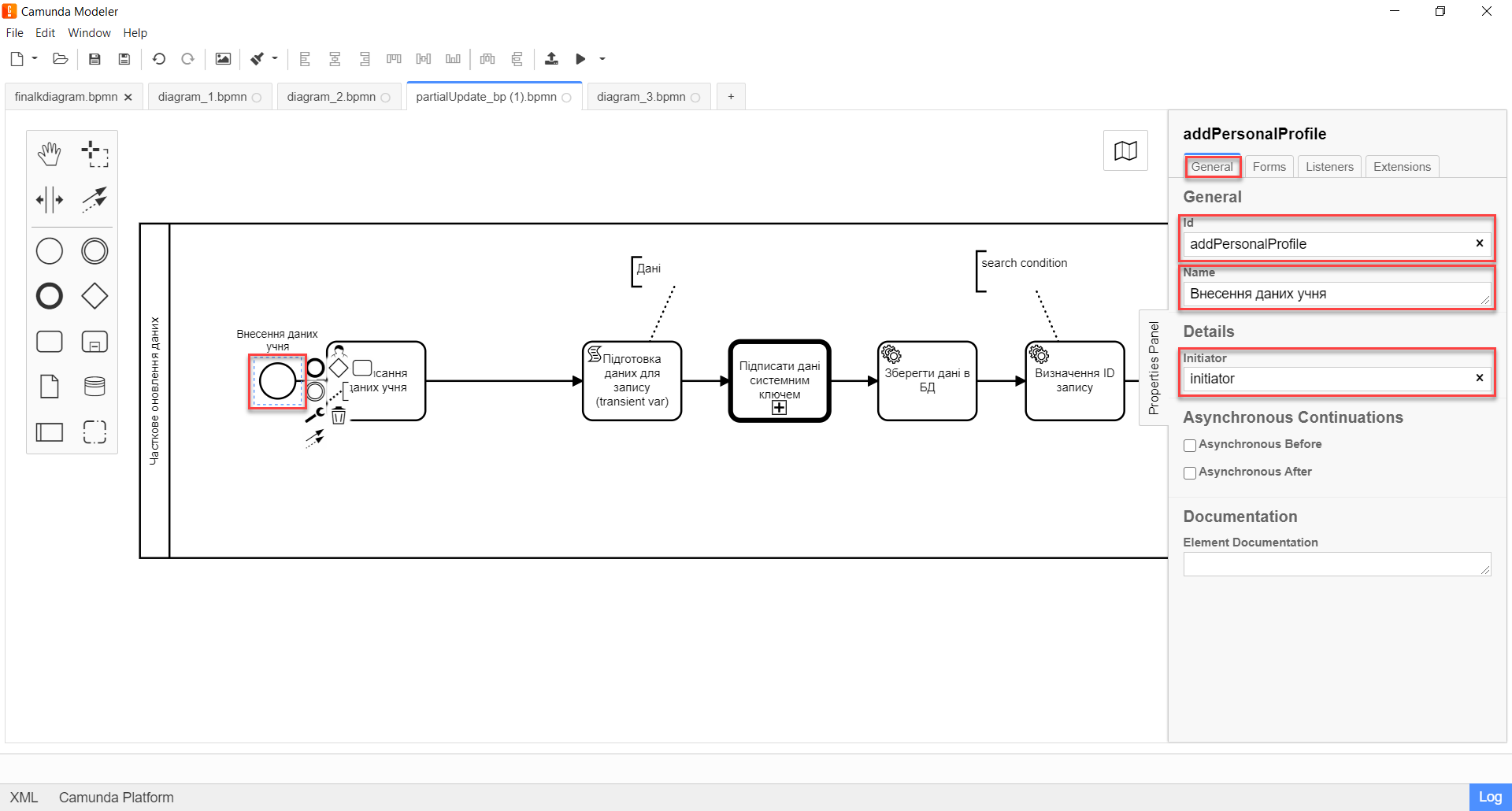Click the deploy diagram toolbar icon
The width and height of the screenshot is (1512, 811).
pos(551,59)
